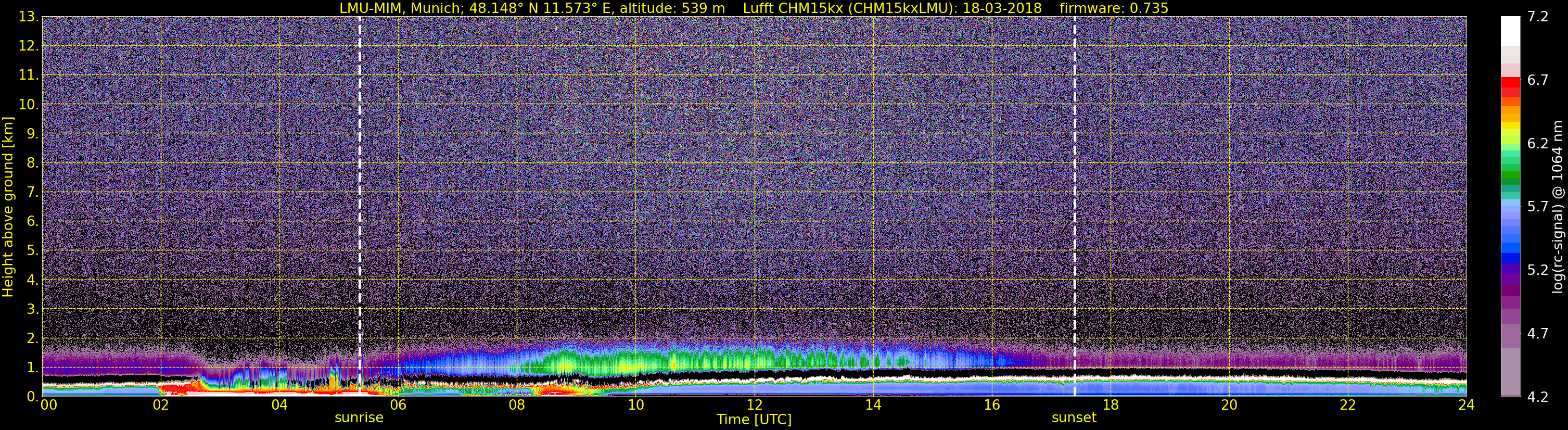The image size is (1568, 430).
Task: Click the 'Height above ground [km]' axis label
Action: [x=8, y=207]
